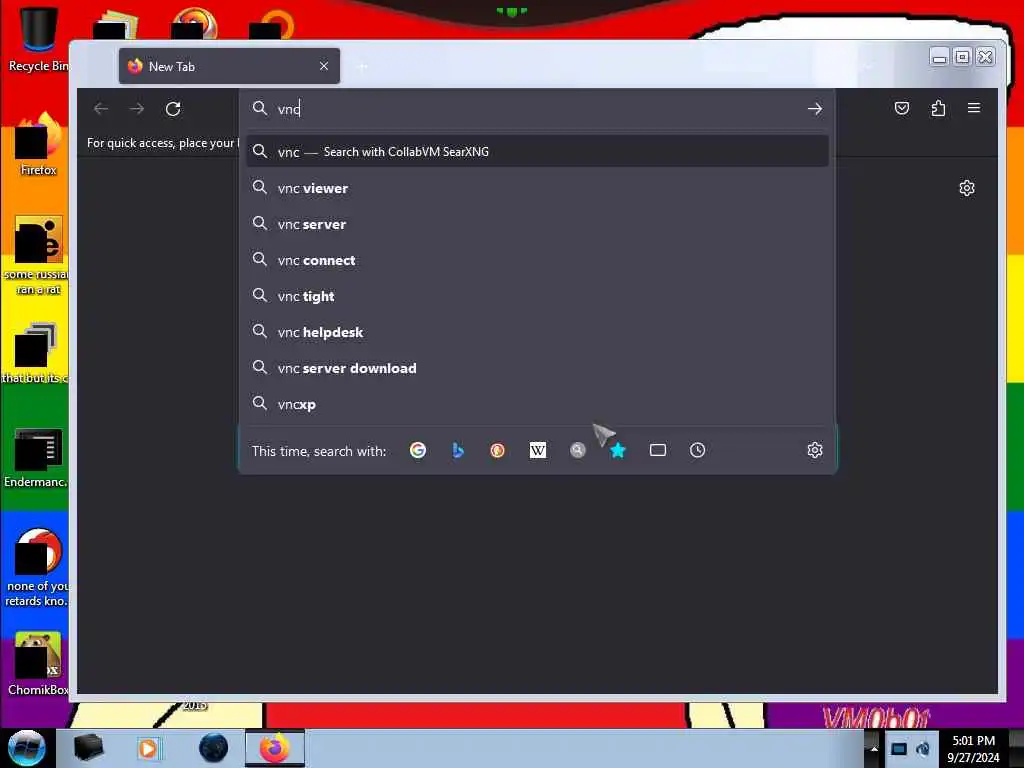This screenshot has height=768, width=1024.
Task: Go back with the back arrow
Action: click(101, 108)
